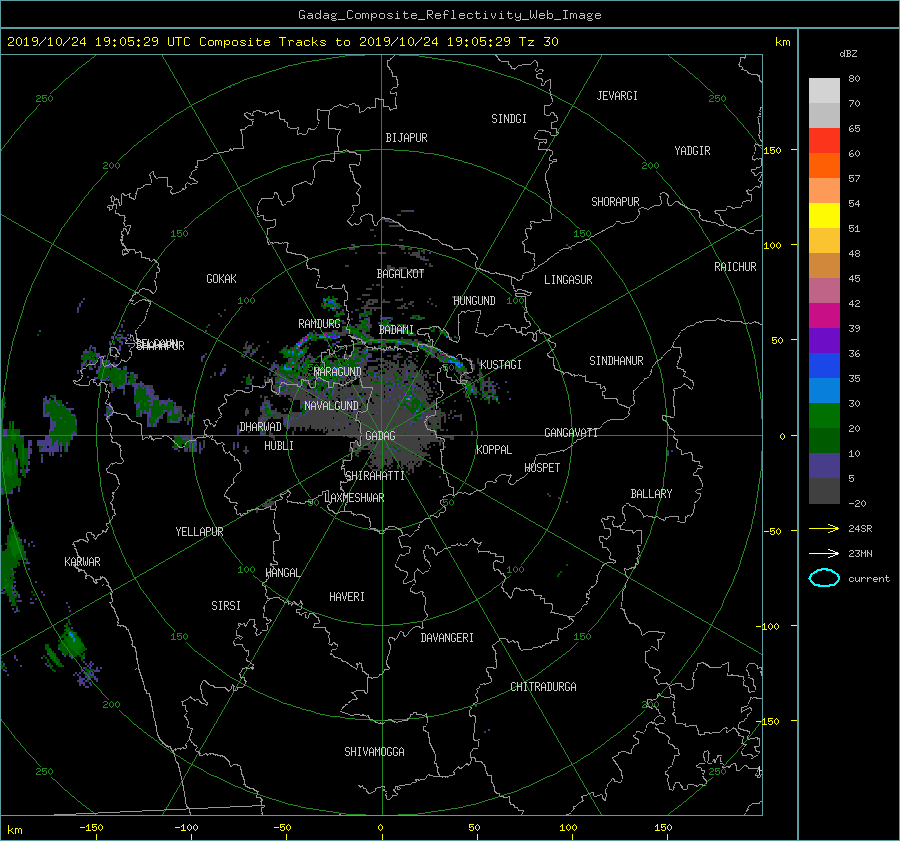Click the 'km' unit label at top-right

[782, 42]
